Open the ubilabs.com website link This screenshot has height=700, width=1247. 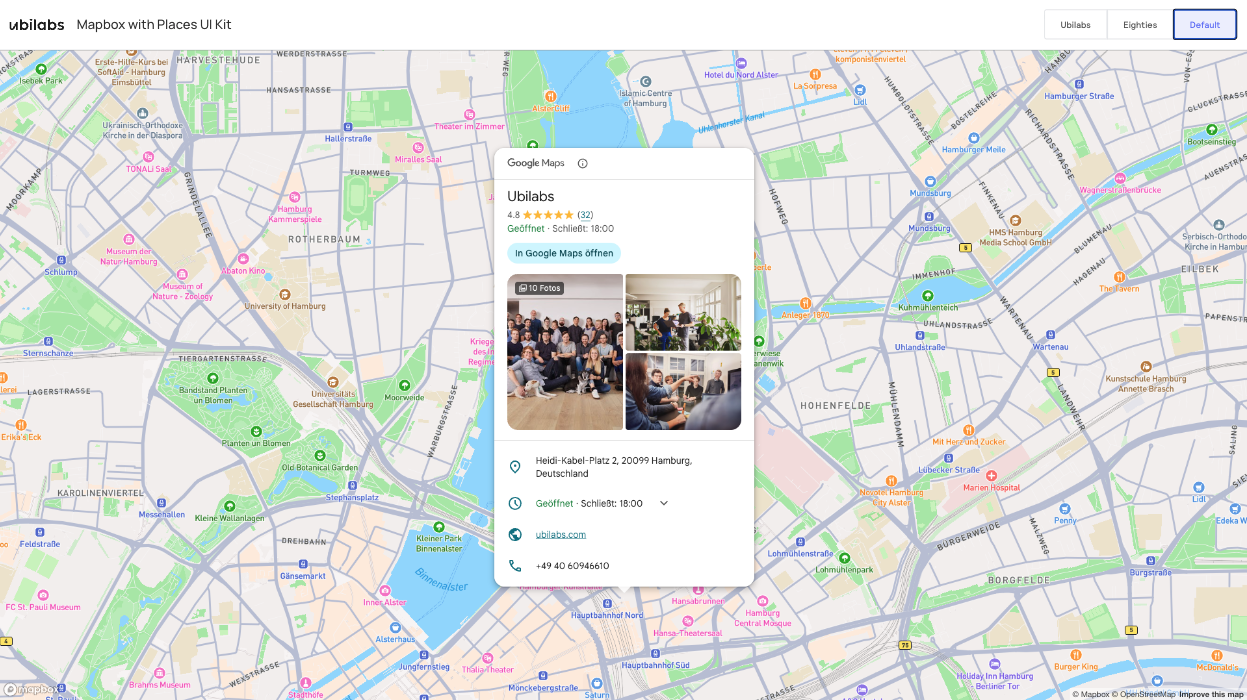pyautogui.click(x=561, y=534)
